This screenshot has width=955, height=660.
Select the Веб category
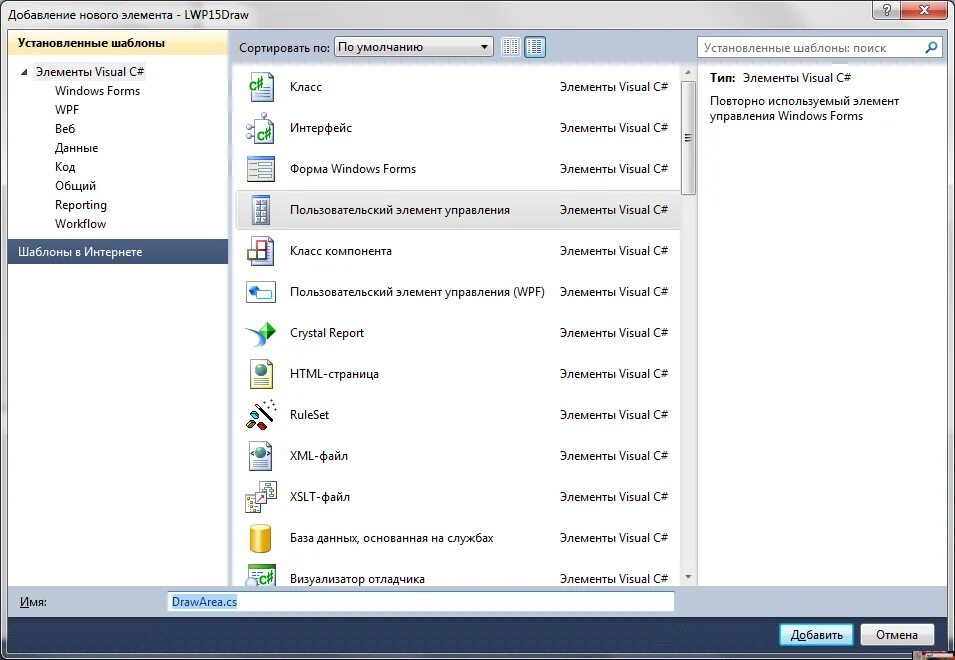pos(65,128)
